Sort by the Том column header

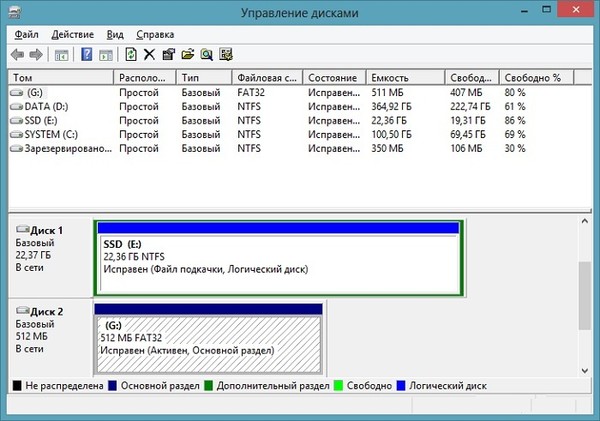61,78
